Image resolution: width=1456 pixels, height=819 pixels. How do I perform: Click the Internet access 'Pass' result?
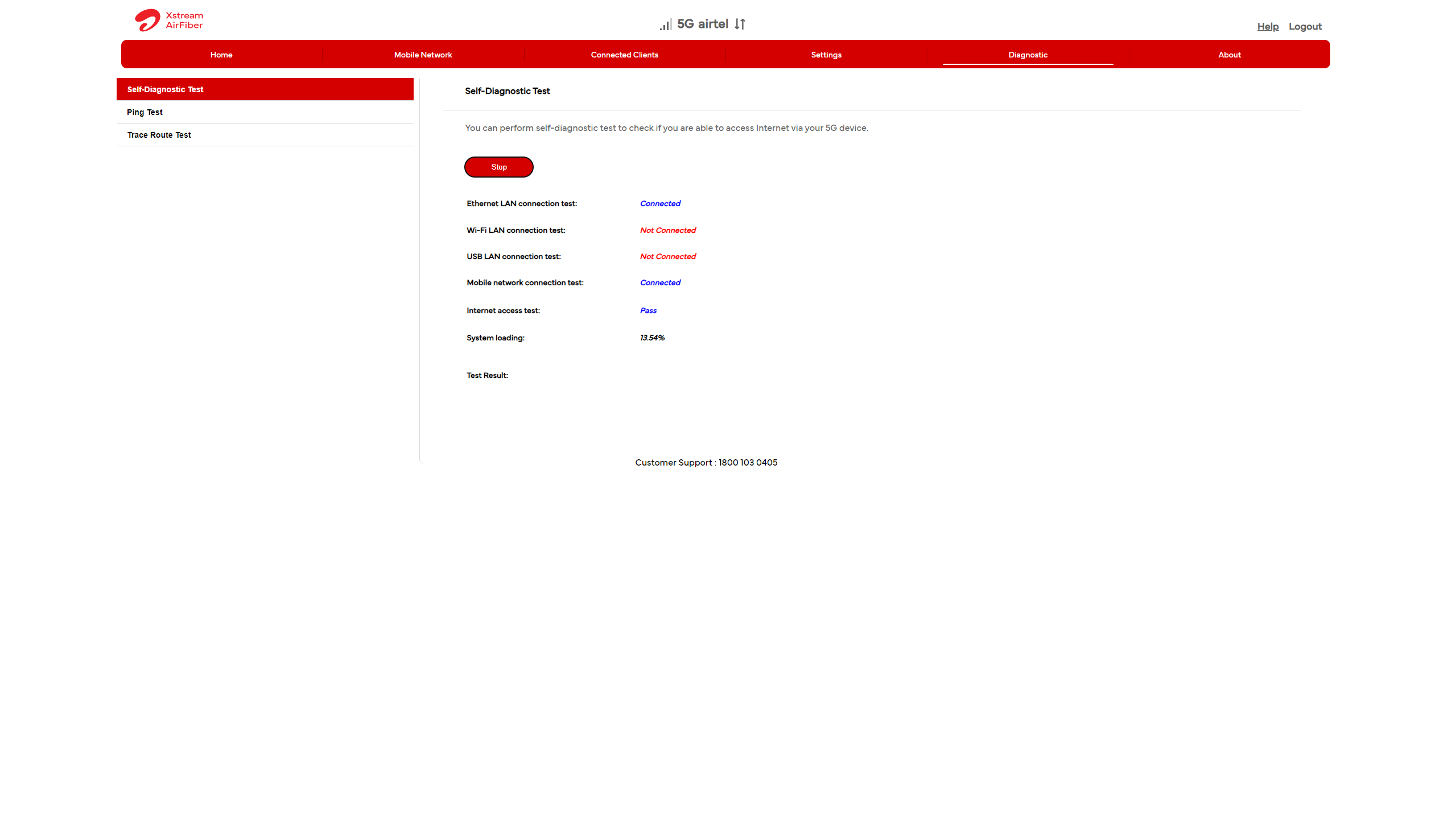tap(648, 310)
